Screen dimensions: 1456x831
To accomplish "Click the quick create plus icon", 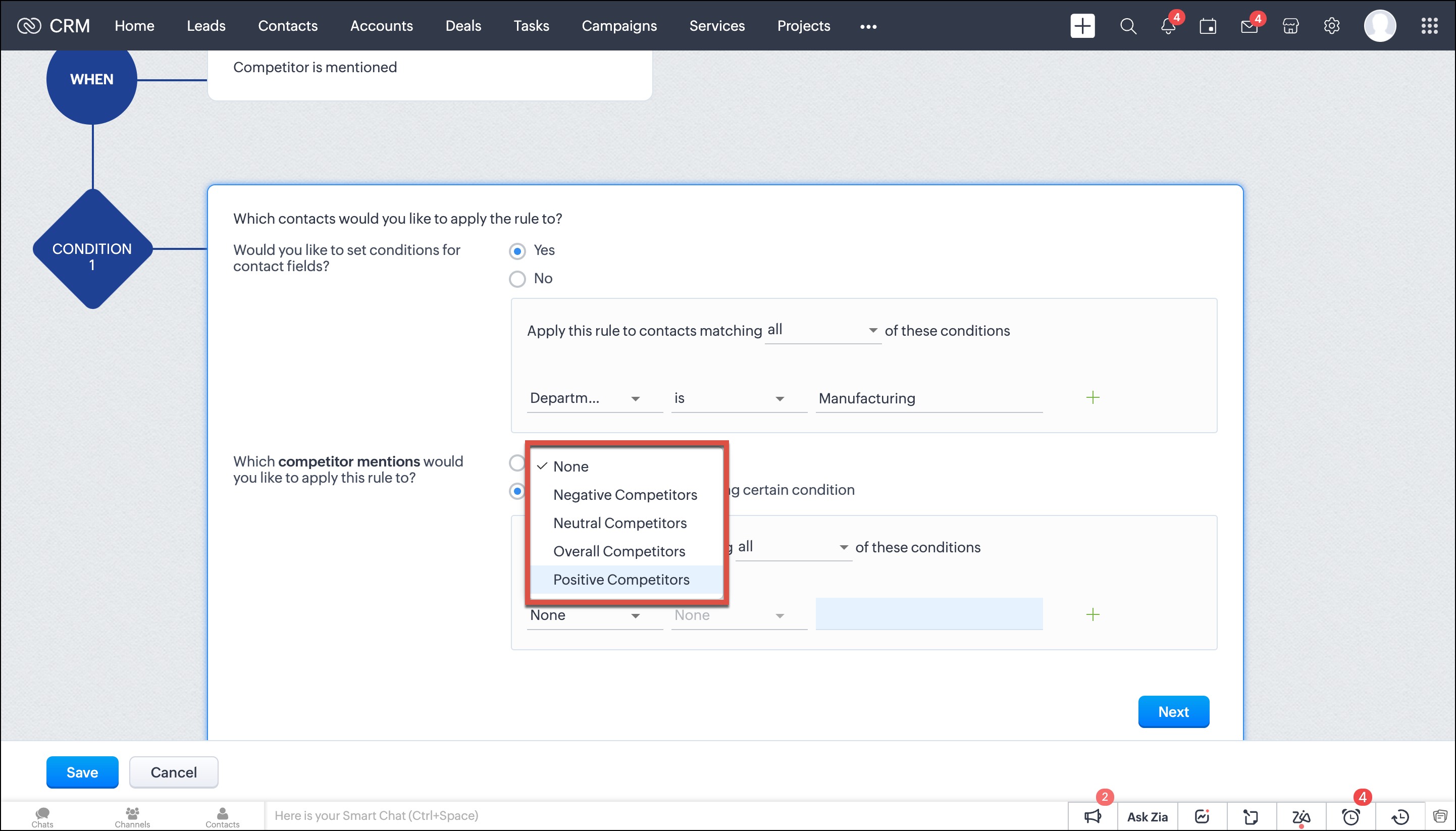I will point(1082,26).
